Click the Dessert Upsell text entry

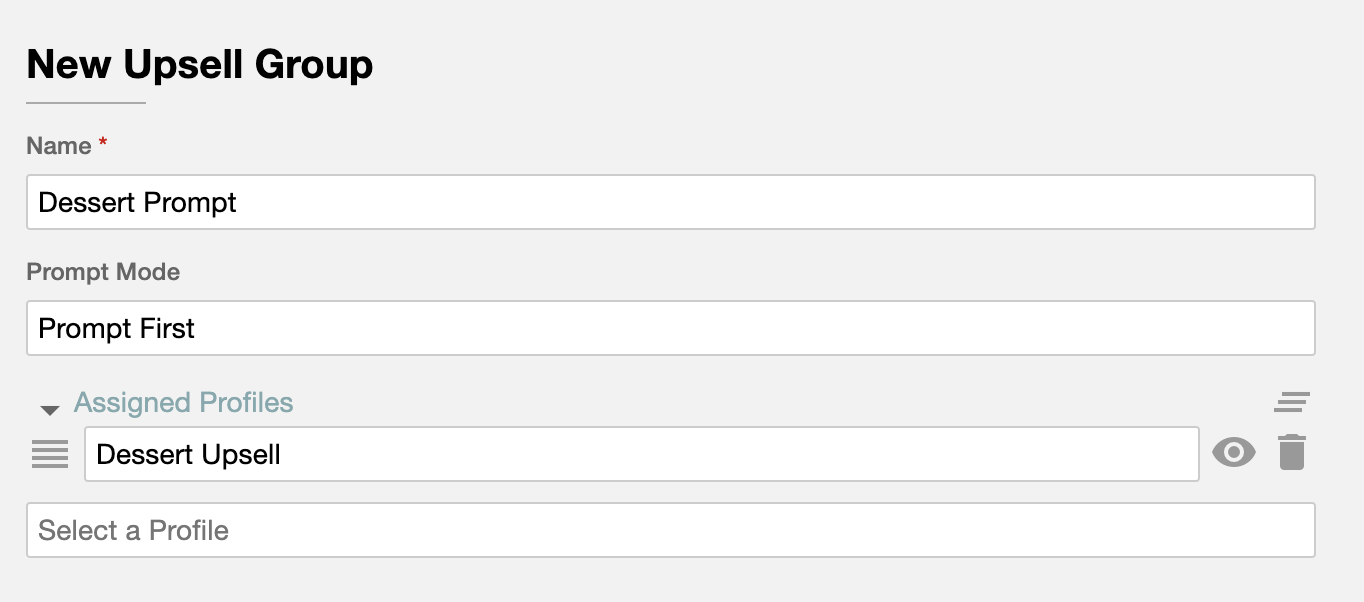(188, 455)
